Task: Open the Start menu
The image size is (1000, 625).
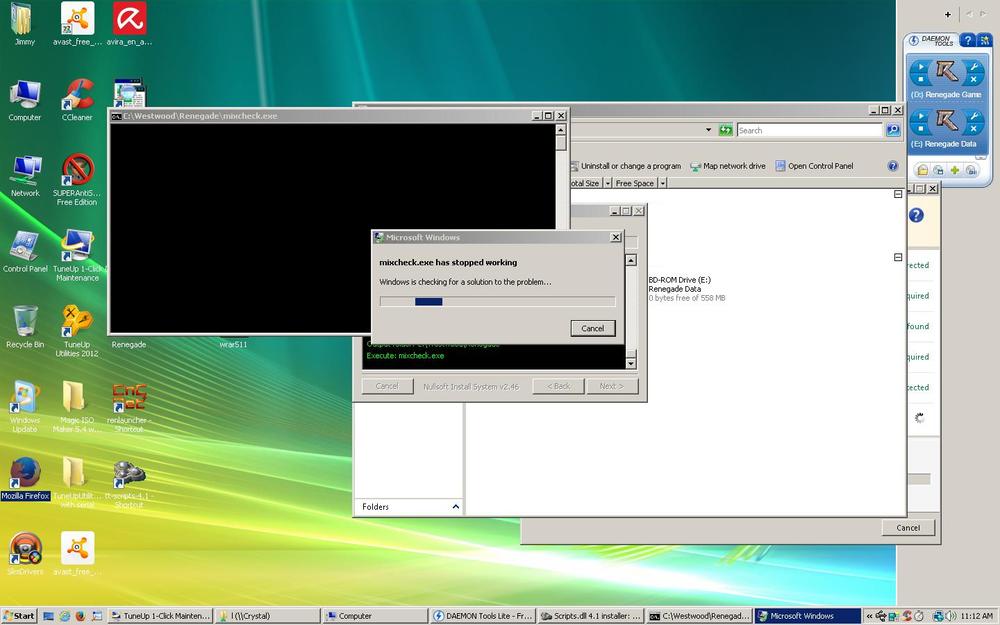Action: pyautogui.click(x=18, y=616)
